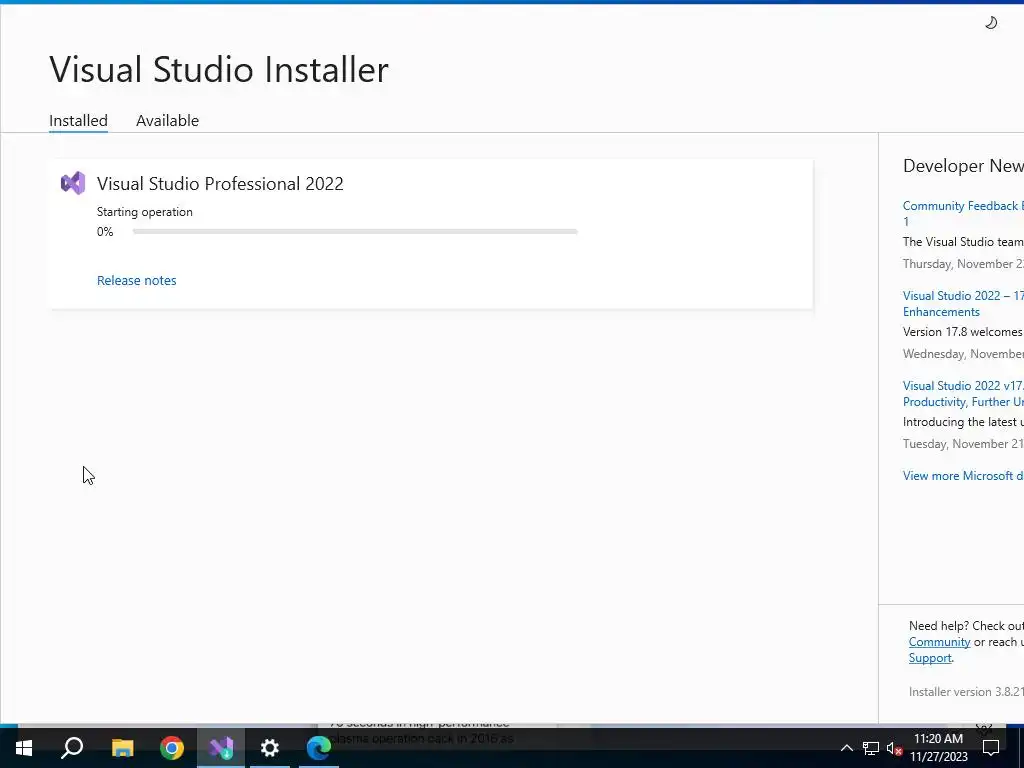Image resolution: width=1024 pixels, height=768 pixels.
Task: Open the Release notes link
Action: (x=136, y=280)
